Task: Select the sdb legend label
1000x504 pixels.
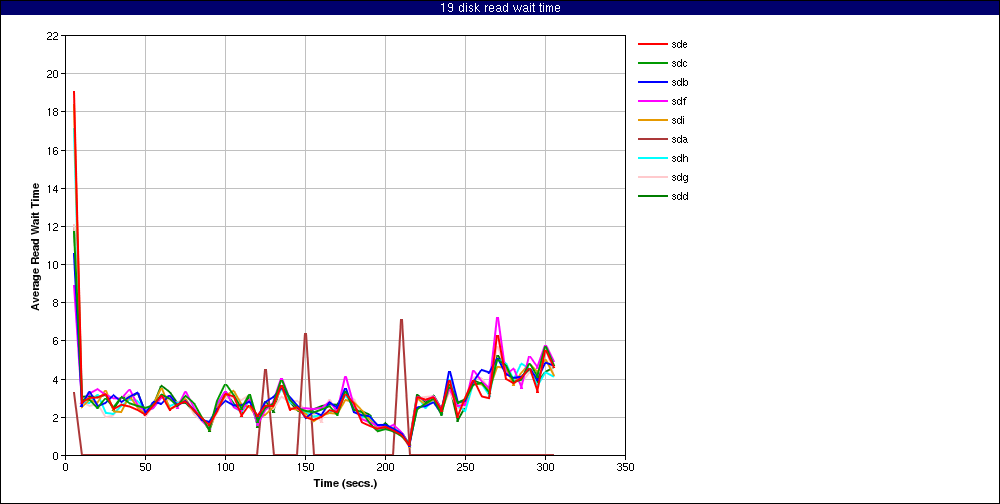Action: click(680, 82)
